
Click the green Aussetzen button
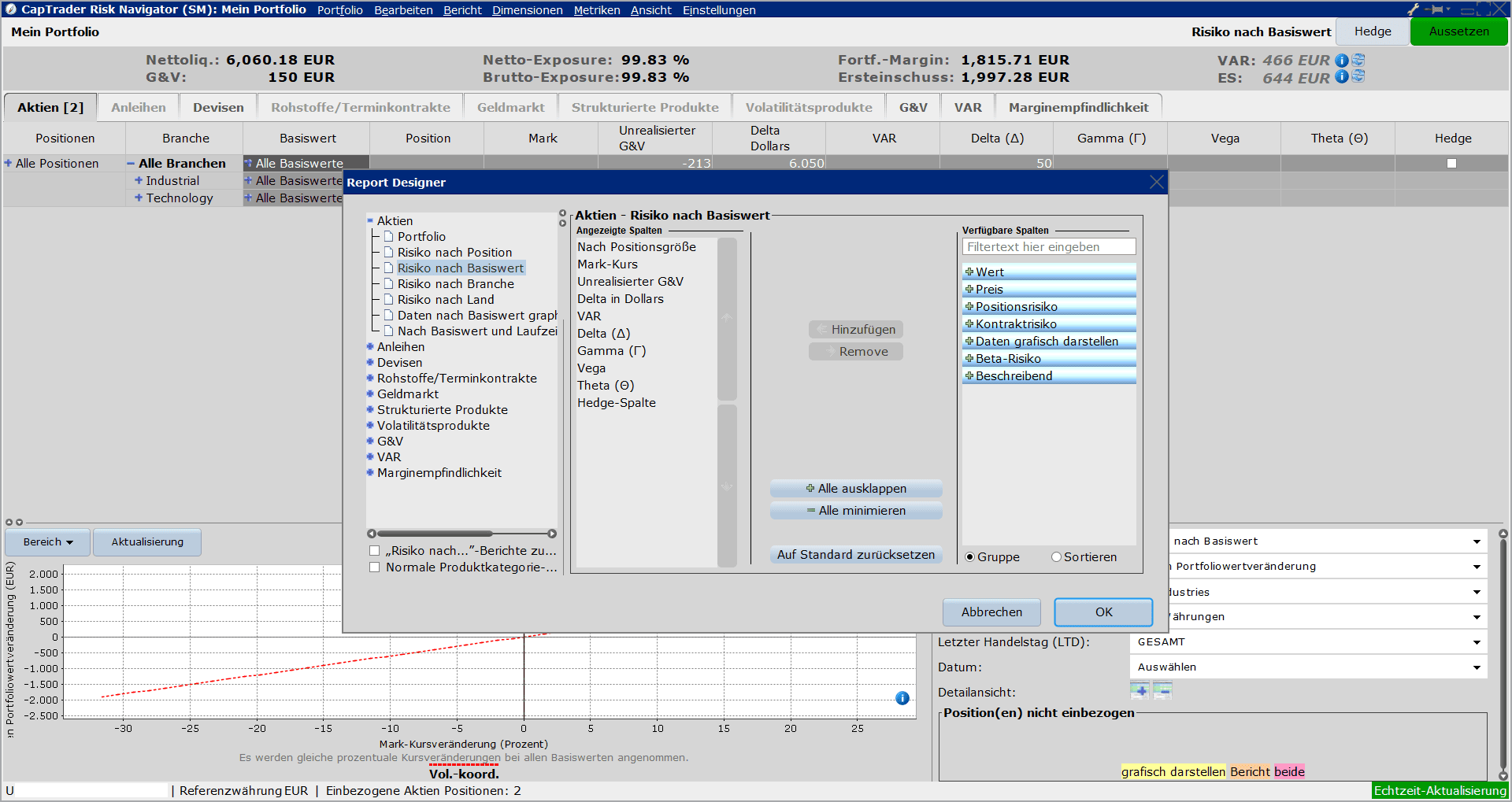(x=1458, y=31)
